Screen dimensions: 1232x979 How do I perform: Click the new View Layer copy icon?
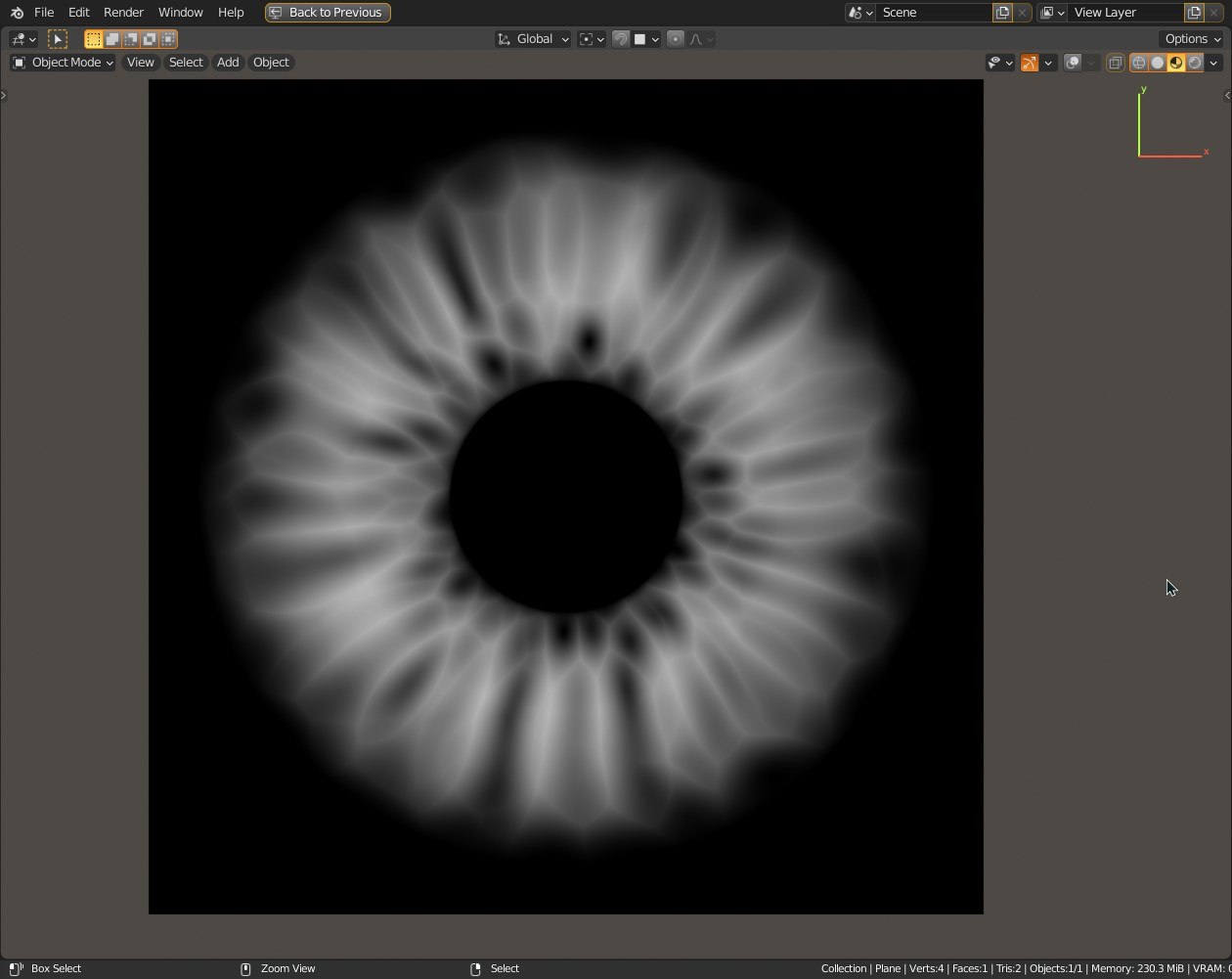coord(1194,13)
